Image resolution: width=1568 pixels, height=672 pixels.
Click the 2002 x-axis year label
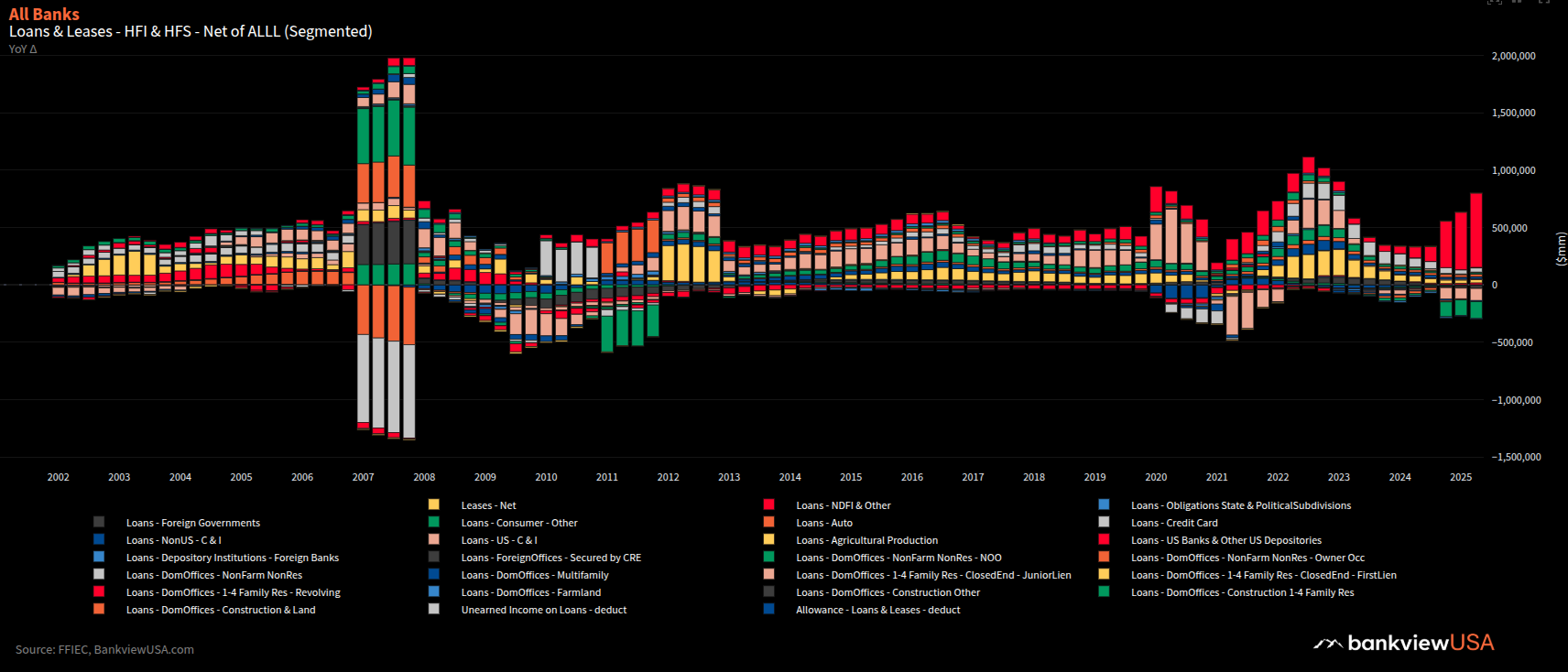59,477
